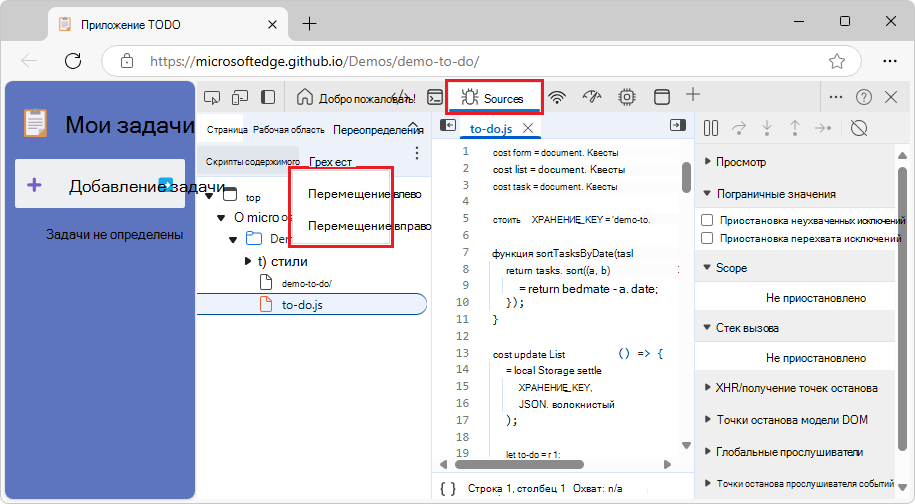The height and width of the screenshot is (504, 915).
Task: Close the to-do.js editor tab
Action: 528,128
